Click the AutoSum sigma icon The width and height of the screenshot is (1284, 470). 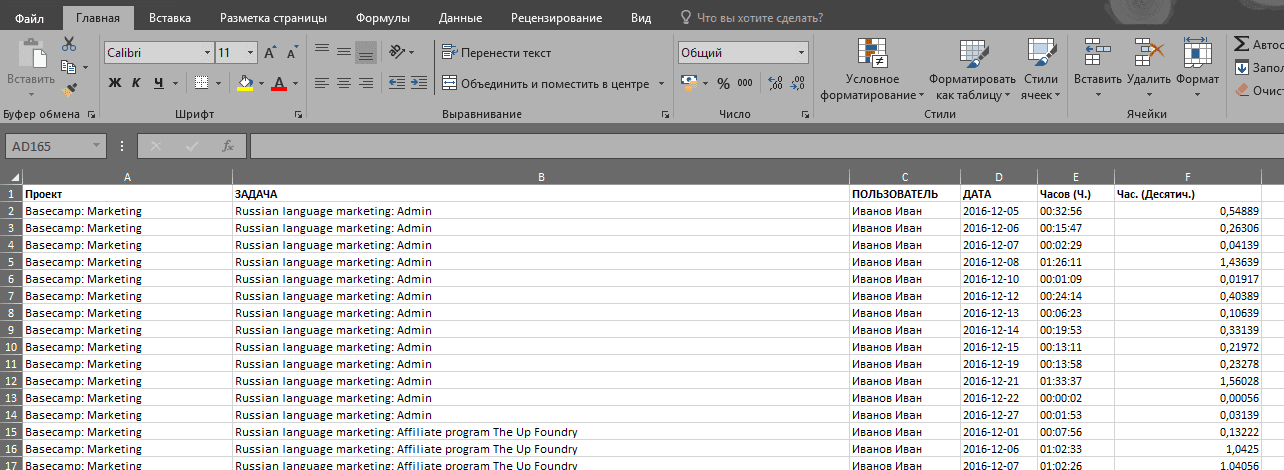[x=1241, y=44]
